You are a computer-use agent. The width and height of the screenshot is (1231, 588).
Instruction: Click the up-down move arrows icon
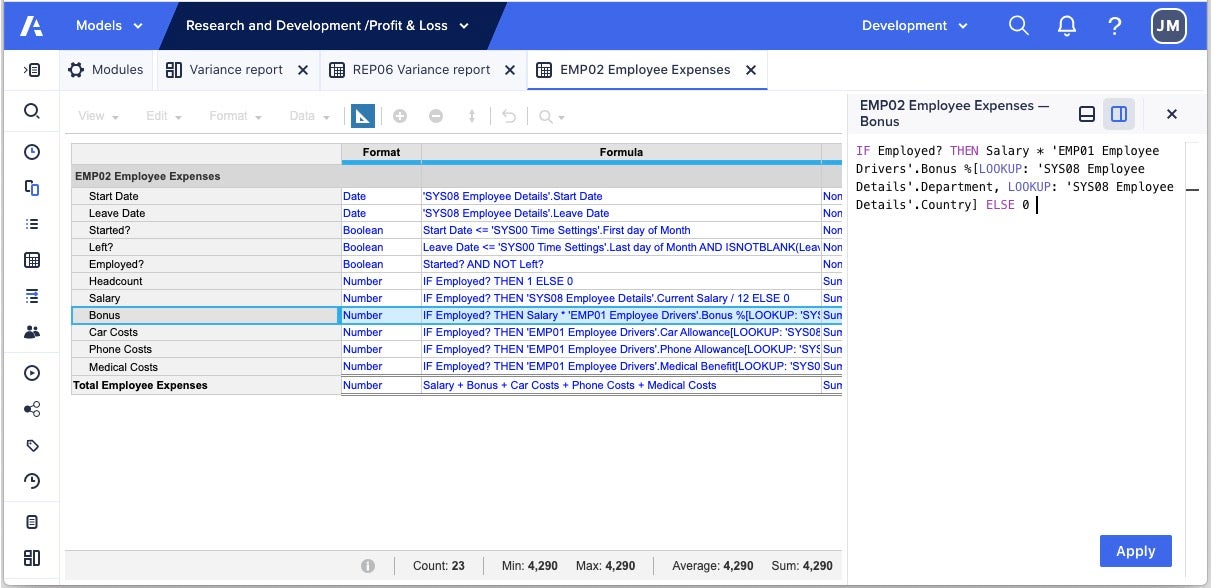[x=472, y=116]
